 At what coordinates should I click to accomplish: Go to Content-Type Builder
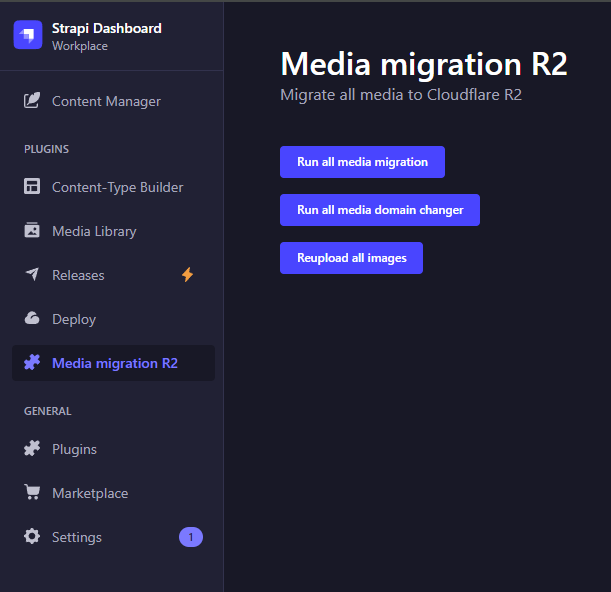[113, 187]
